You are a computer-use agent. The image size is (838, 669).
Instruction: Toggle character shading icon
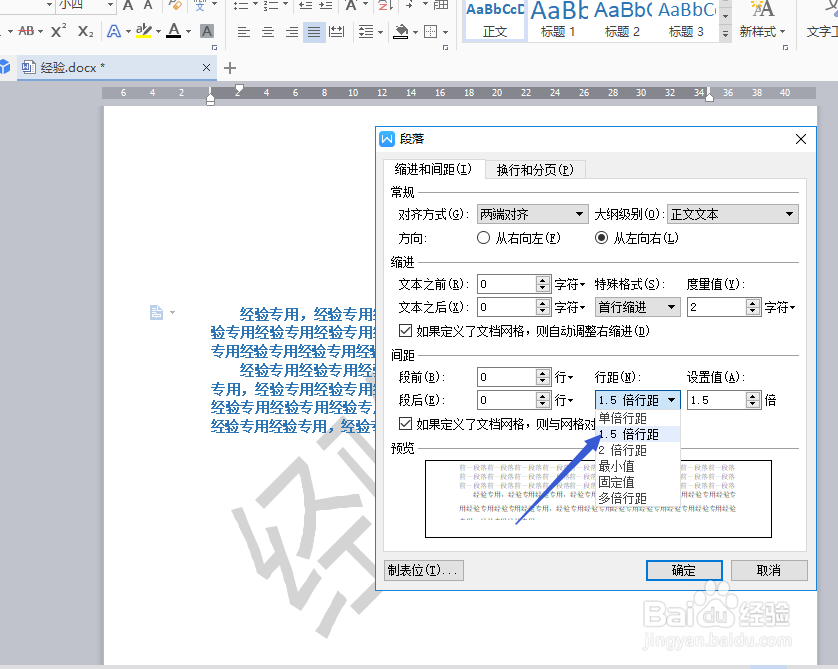click(x=207, y=31)
